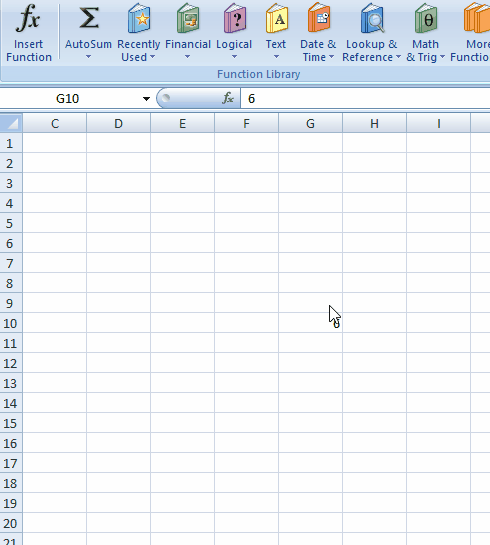The height and width of the screenshot is (545, 490).
Task: Open the More Functions book icon
Action: click(x=477, y=18)
